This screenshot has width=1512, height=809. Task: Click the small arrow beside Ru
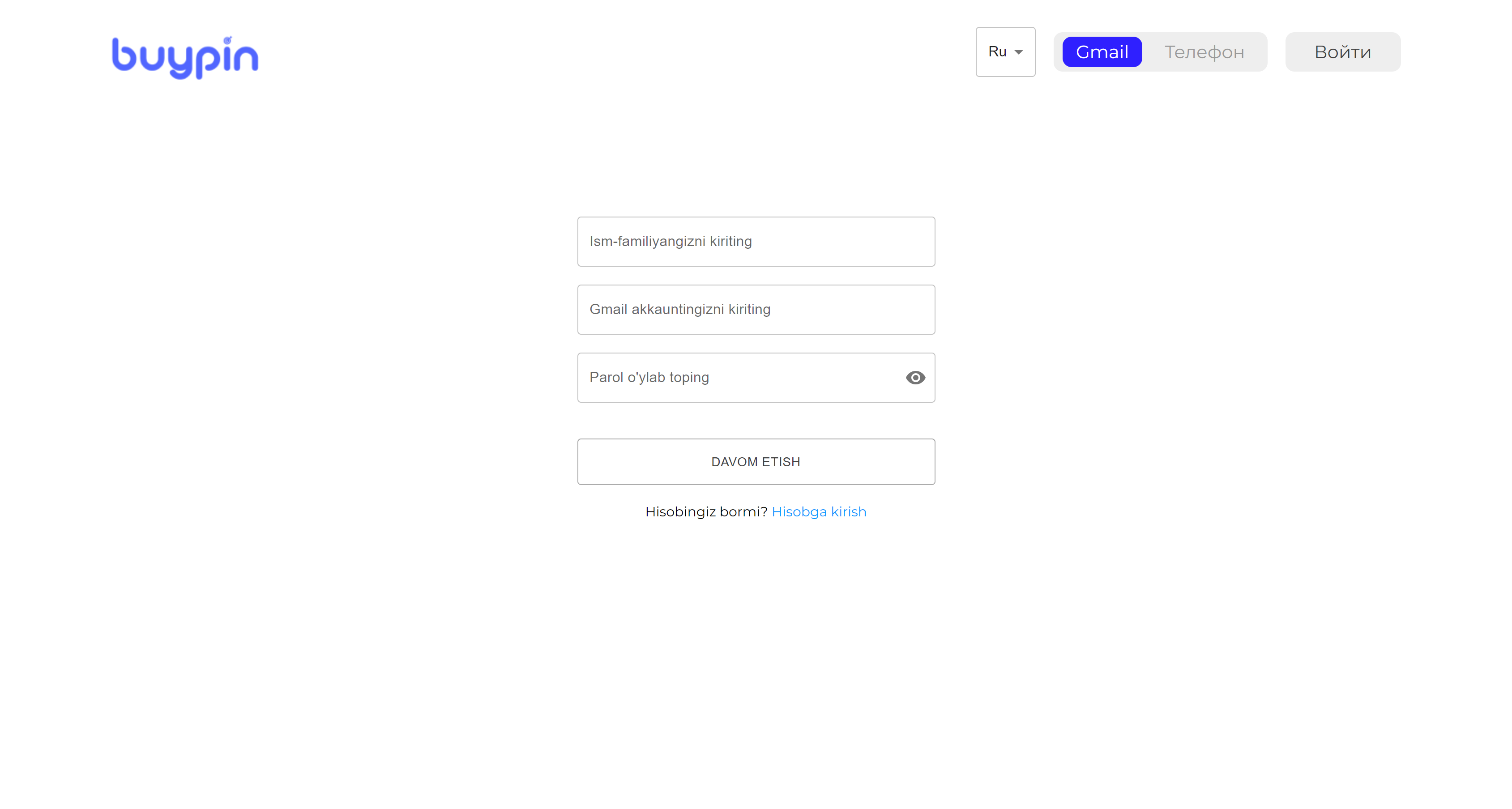pyautogui.click(x=1018, y=52)
